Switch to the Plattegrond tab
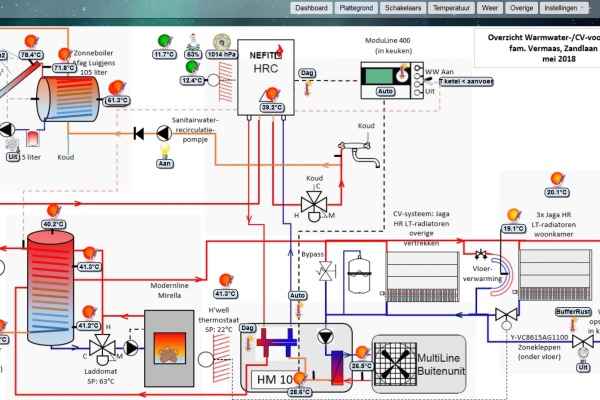The height and width of the screenshot is (400, 600). pyautogui.click(x=356, y=8)
